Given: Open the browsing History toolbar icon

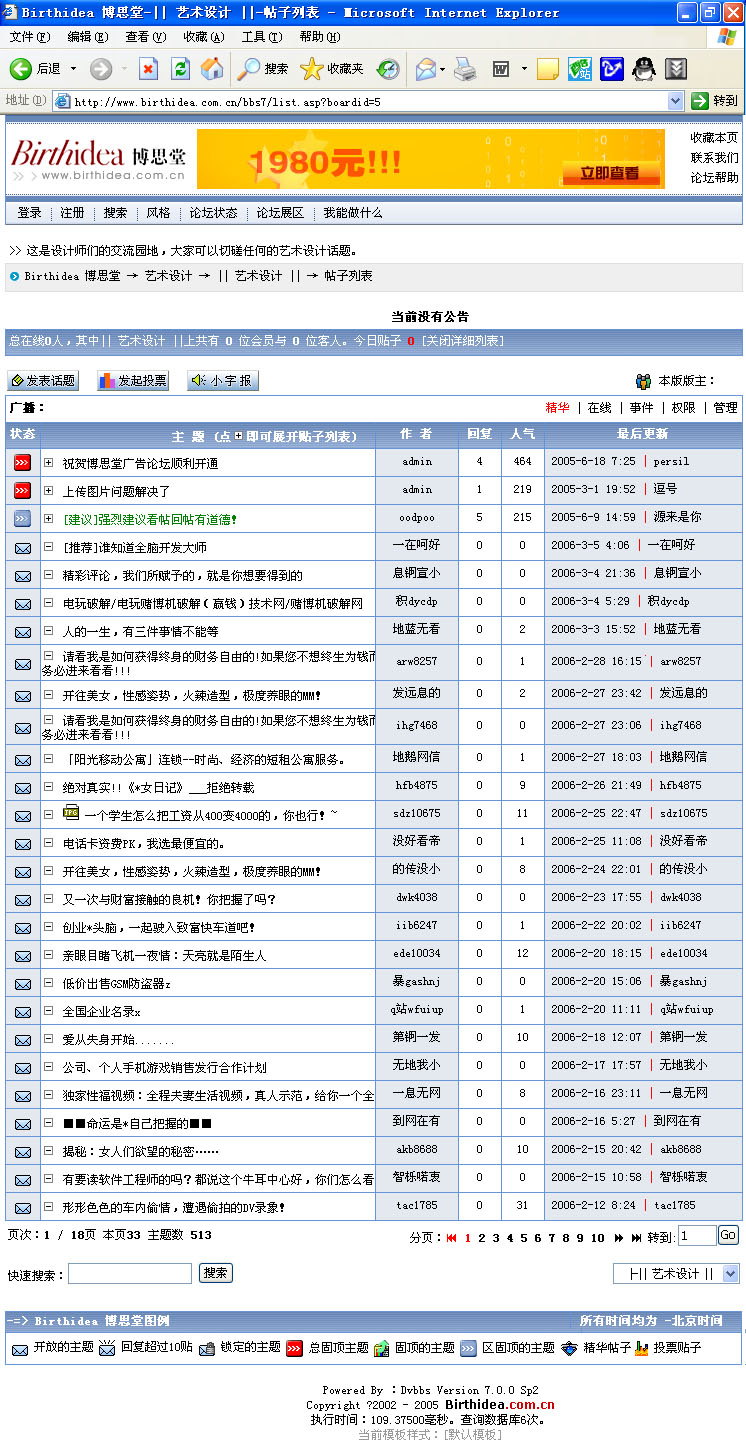Looking at the screenshot, I should coord(388,69).
